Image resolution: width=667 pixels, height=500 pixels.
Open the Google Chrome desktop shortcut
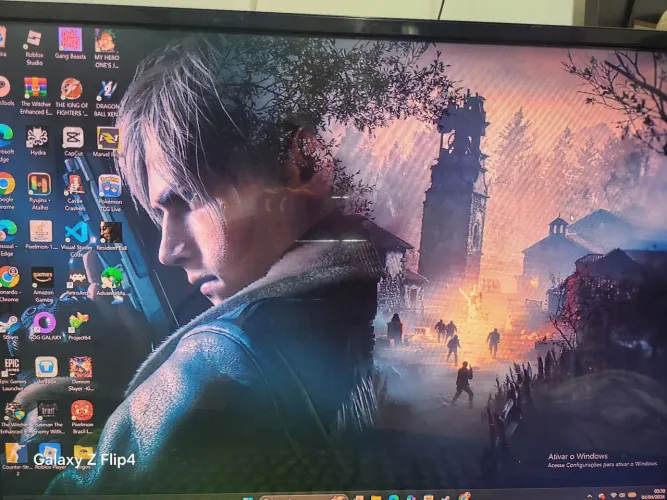tap(6, 191)
